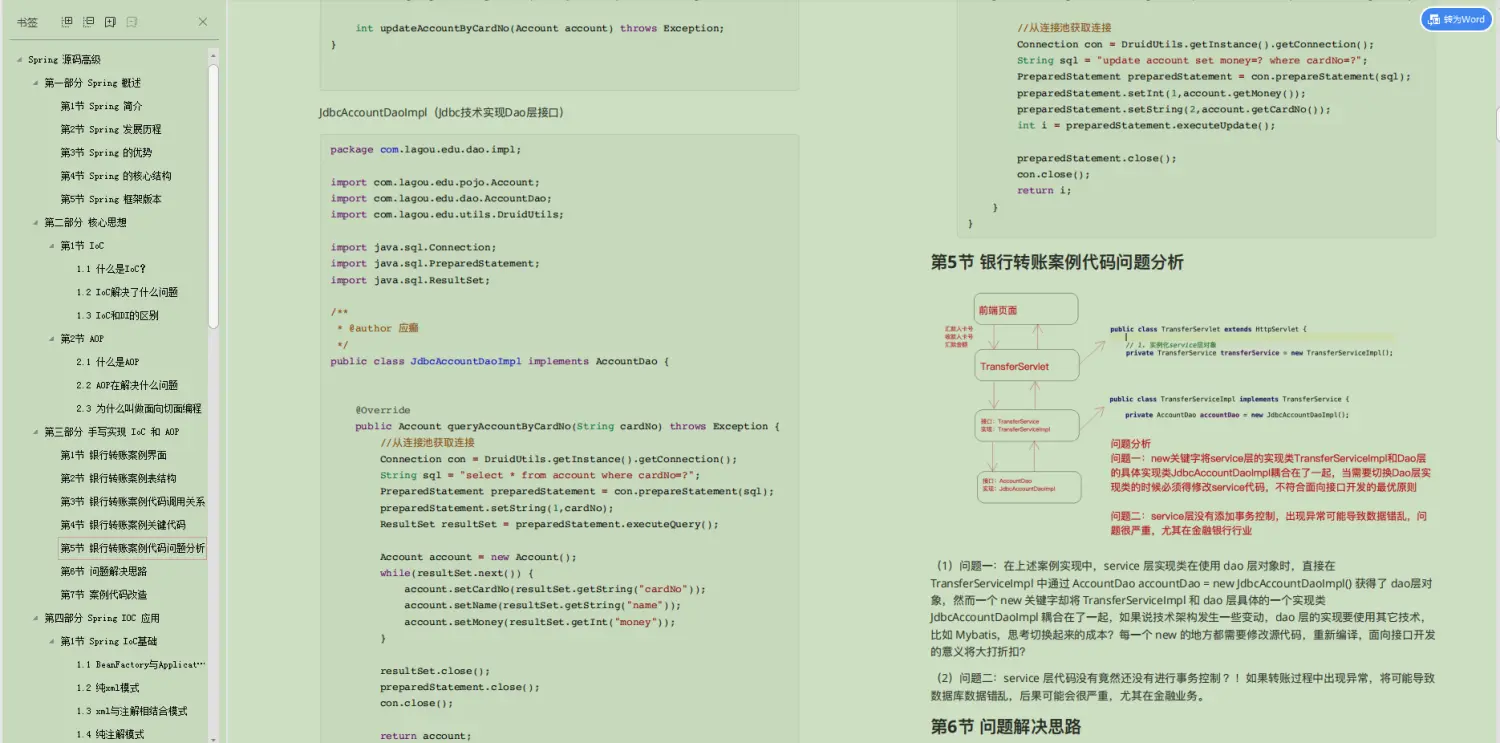Collapse the Spring 源码高级 root node
Screen dimensions: 1500x743
[x=20, y=60]
